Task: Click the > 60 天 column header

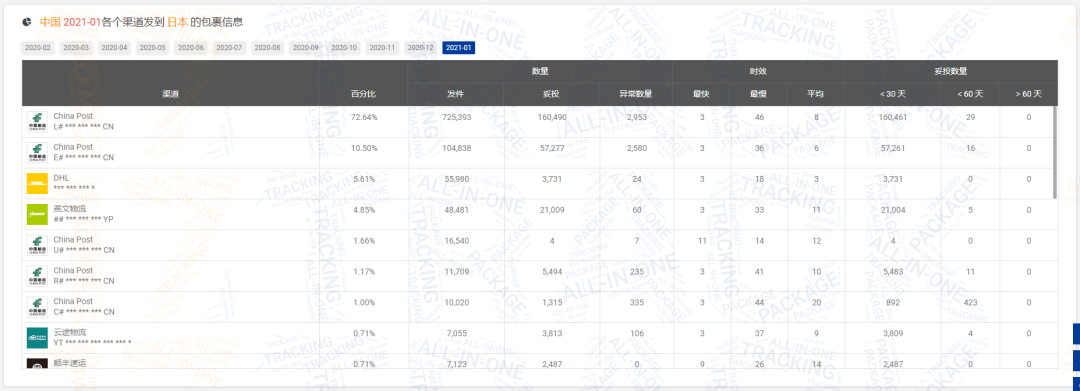Action: (1028, 94)
